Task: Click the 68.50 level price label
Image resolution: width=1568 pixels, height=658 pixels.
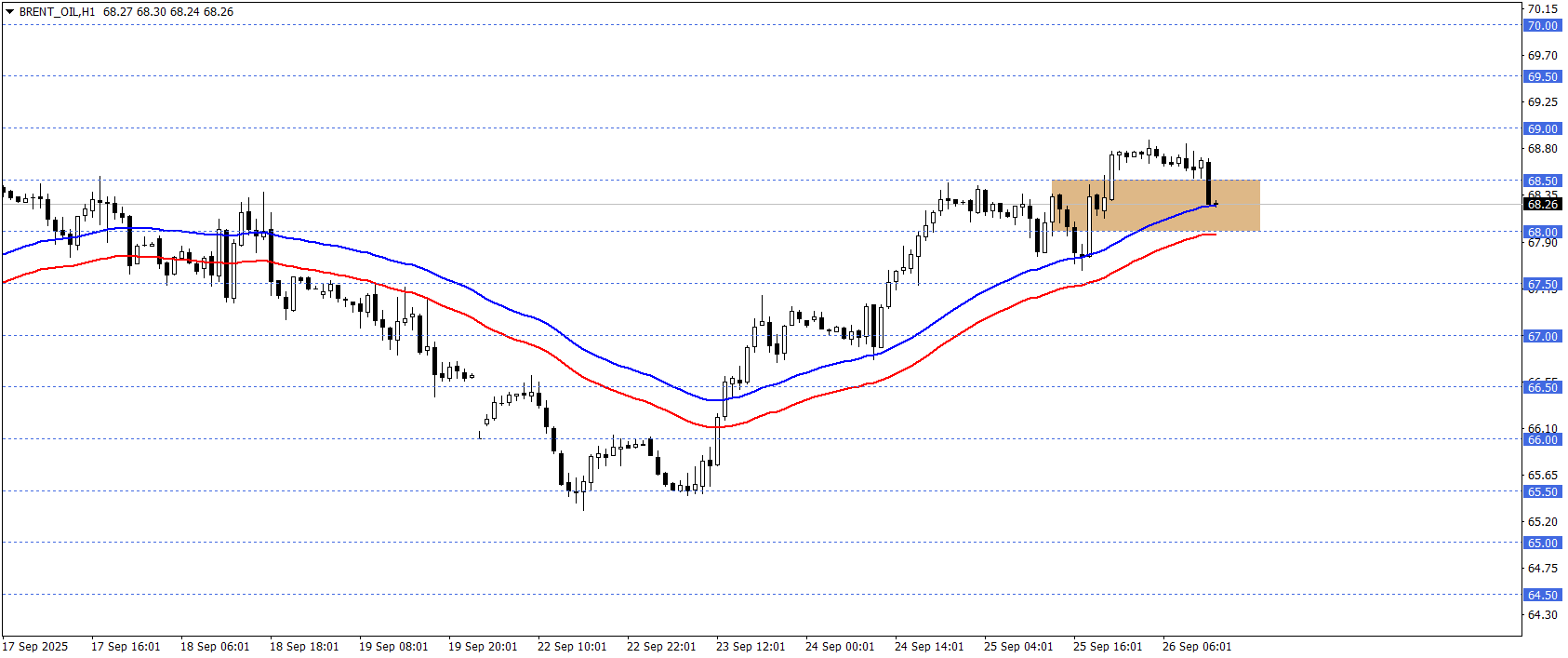Action: pyautogui.click(x=1542, y=181)
